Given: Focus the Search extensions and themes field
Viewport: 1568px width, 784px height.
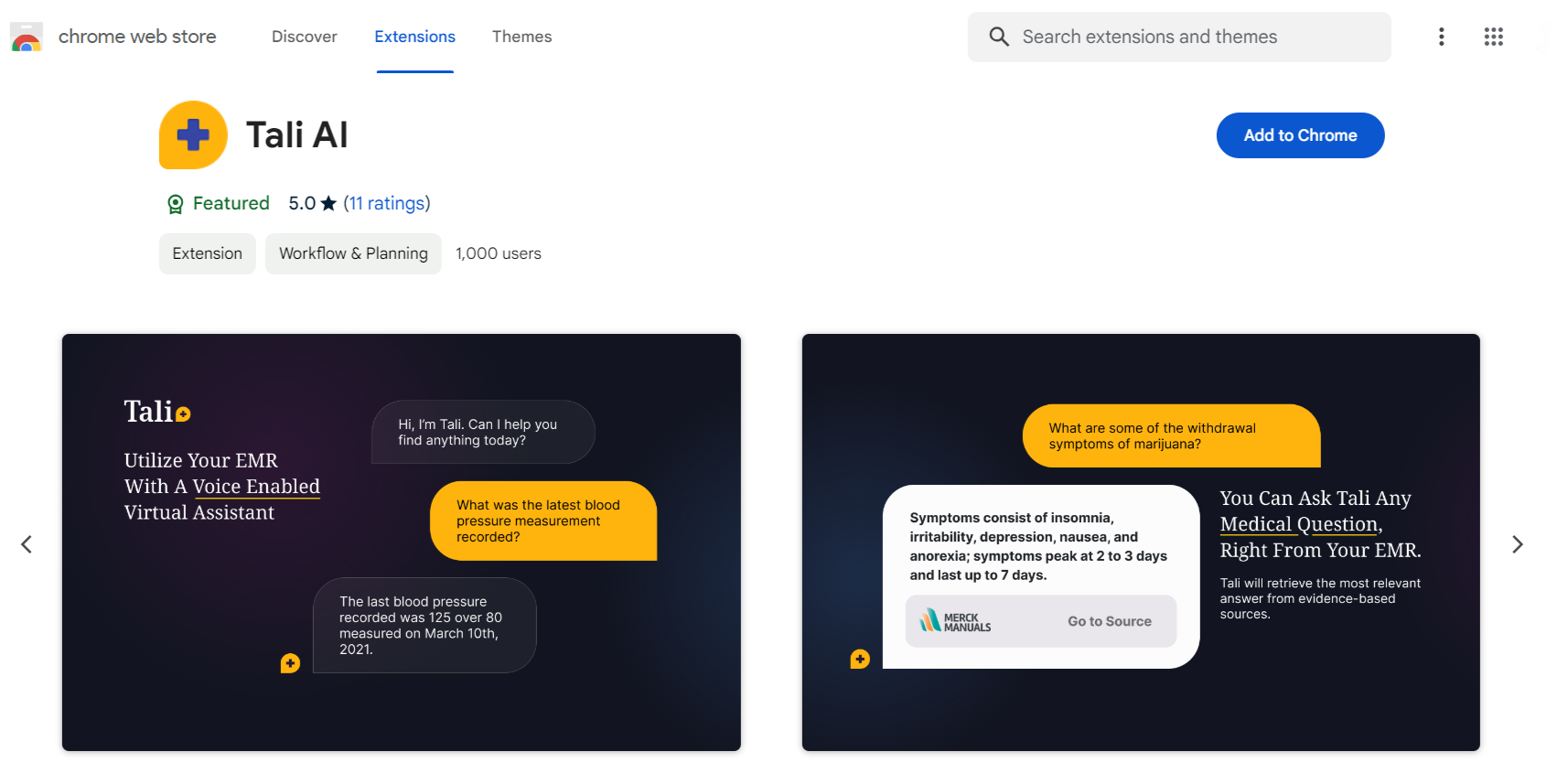Looking at the screenshot, I should (x=1179, y=37).
